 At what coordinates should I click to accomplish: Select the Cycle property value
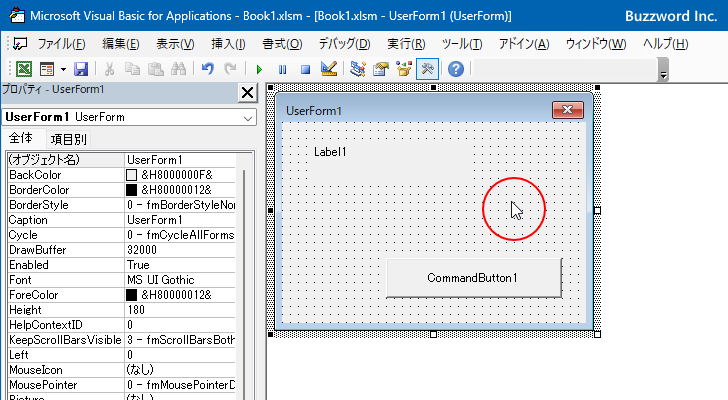(x=180, y=235)
